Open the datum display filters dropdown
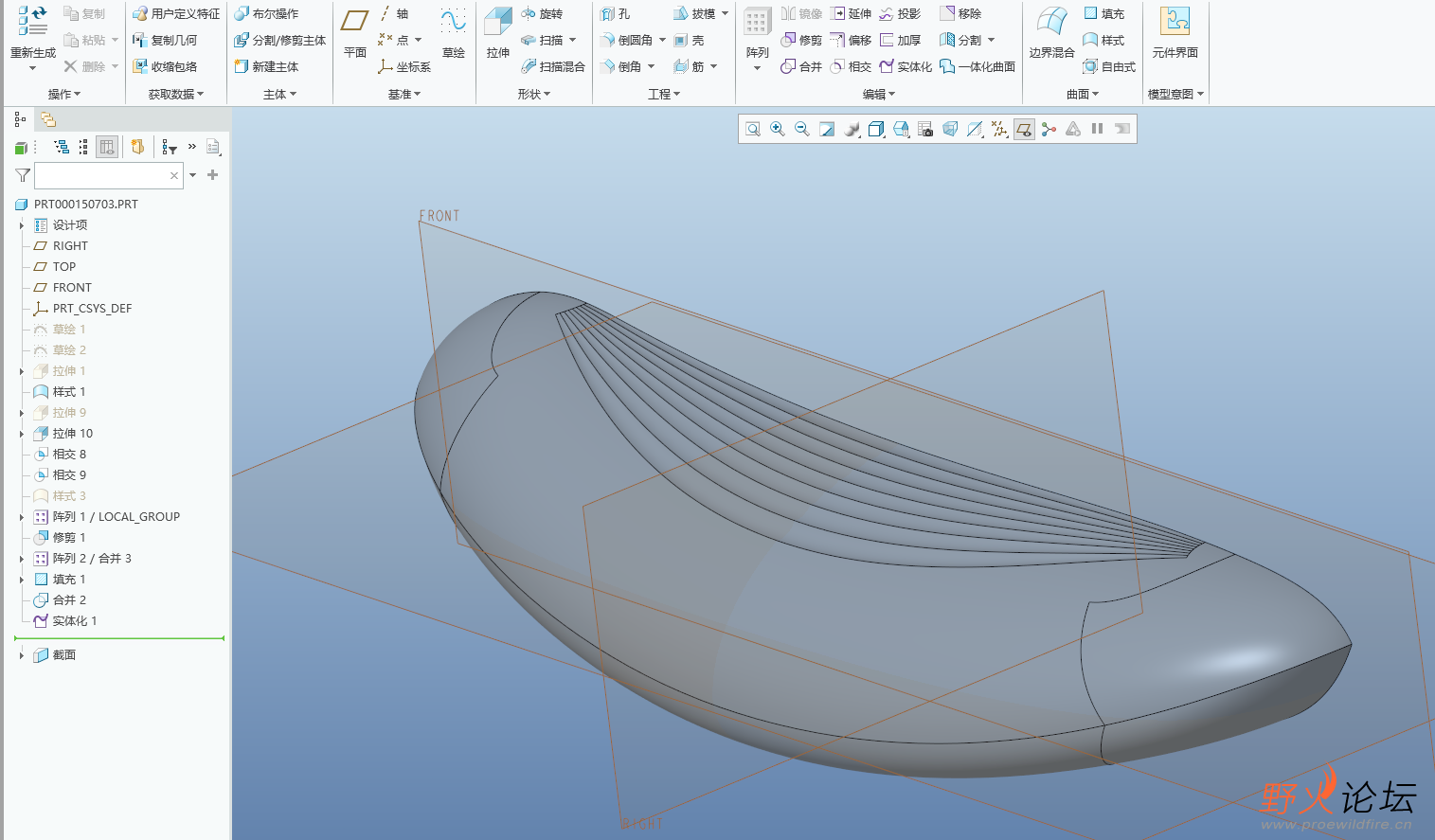This screenshot has width=1435, height=840. (x=999, y=129)
